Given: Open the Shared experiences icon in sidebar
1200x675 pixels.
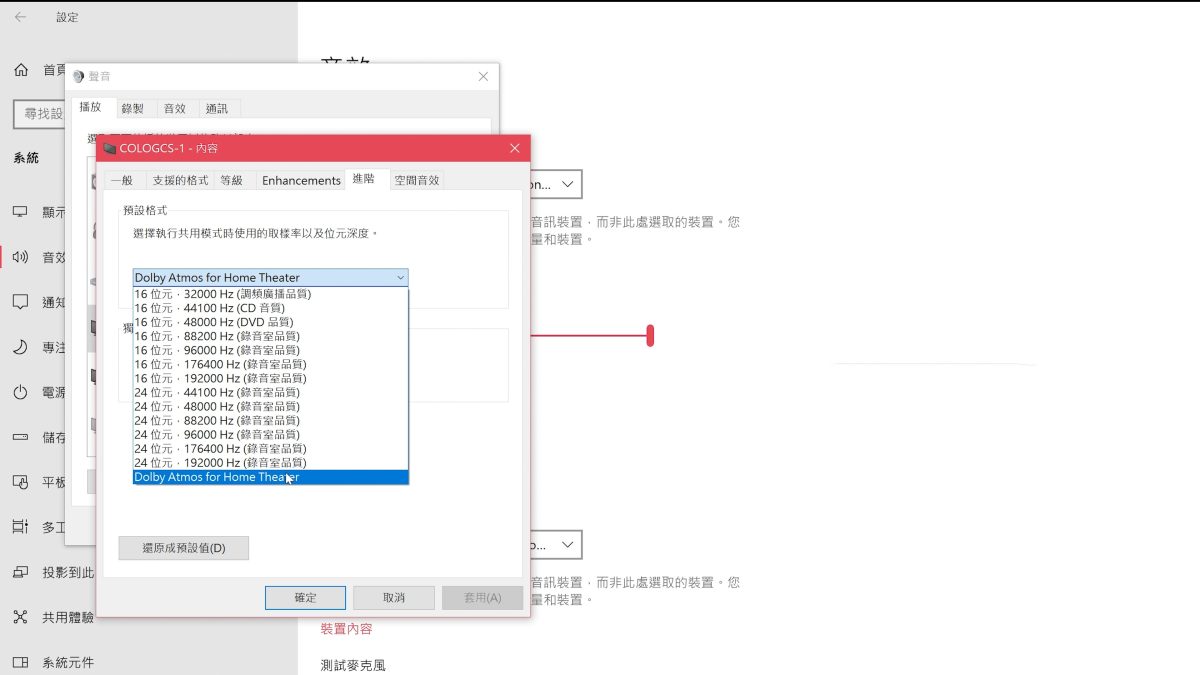Looking at the screenshot, I should pyautogui.click(x=20, y=617).
